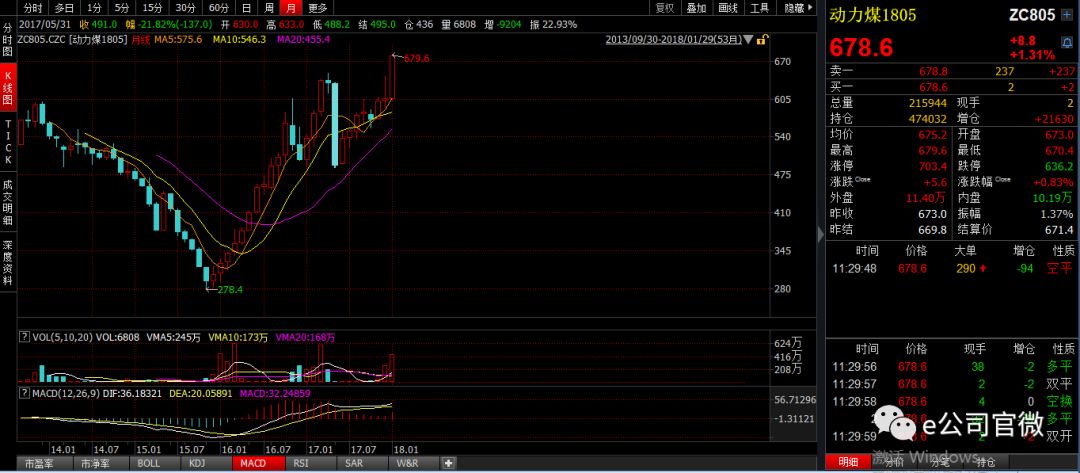Open 更多 period options
Image resolution: width=1080 pixels, height=473 pixels.
(318, 8)
